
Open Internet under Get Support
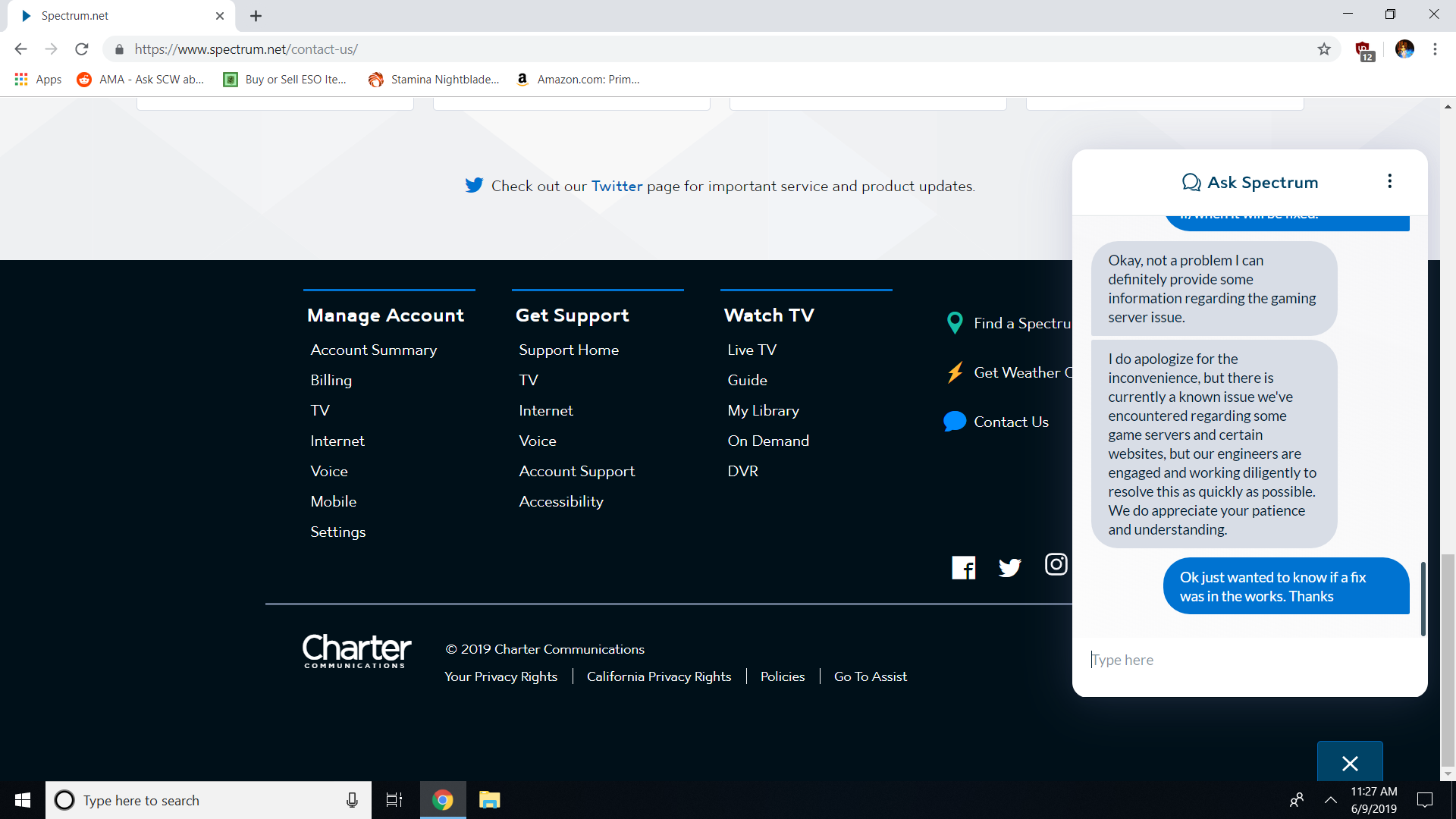coord(545,410)
